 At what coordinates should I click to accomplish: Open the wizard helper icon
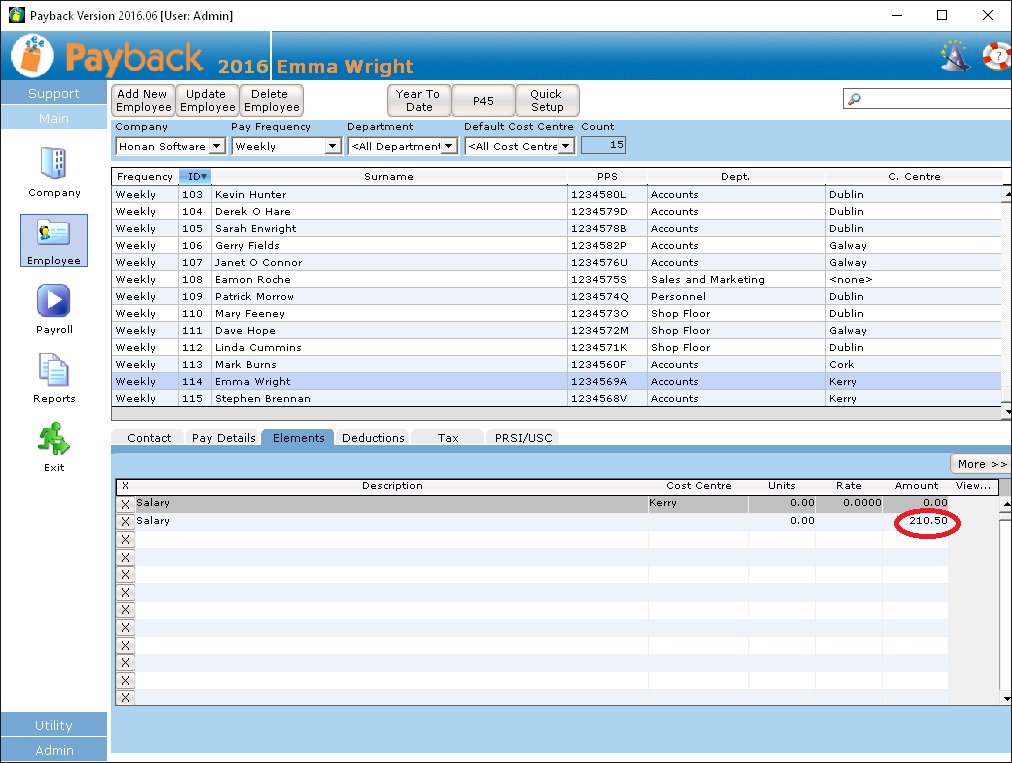coord(955,56)
